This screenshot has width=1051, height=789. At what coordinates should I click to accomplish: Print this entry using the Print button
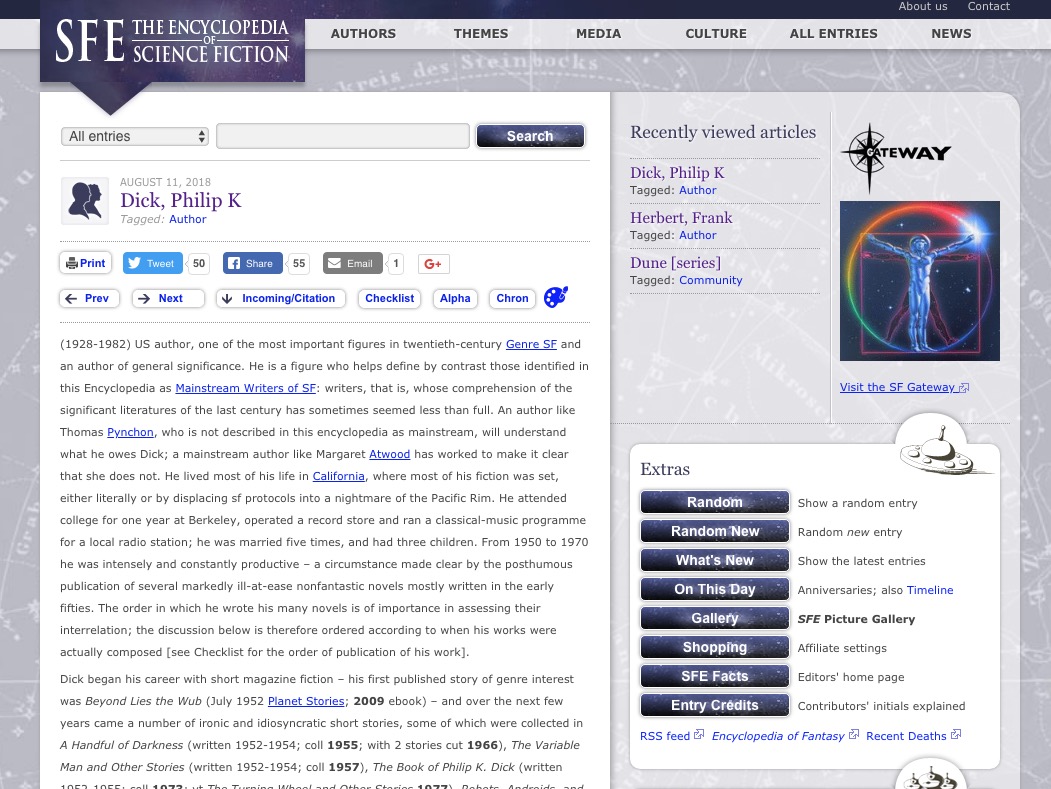tap(86, 263)
